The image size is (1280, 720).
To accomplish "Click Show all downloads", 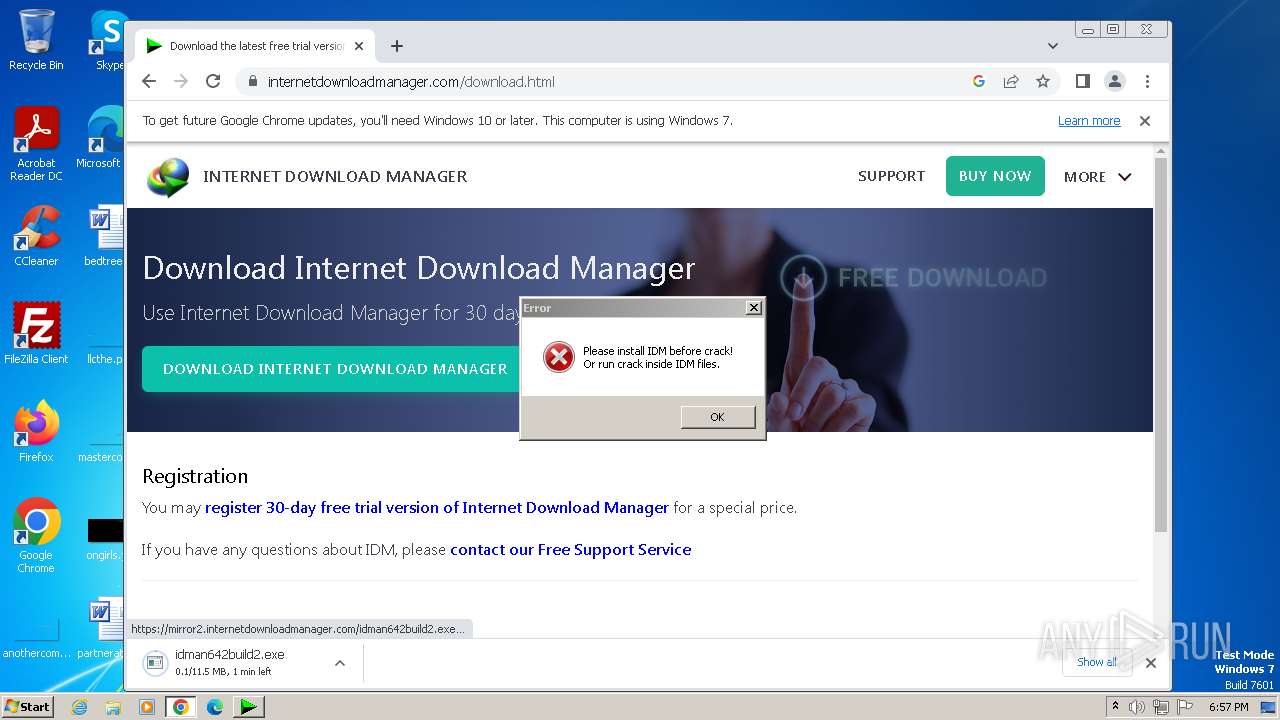I will click(x=1097, y=662).
